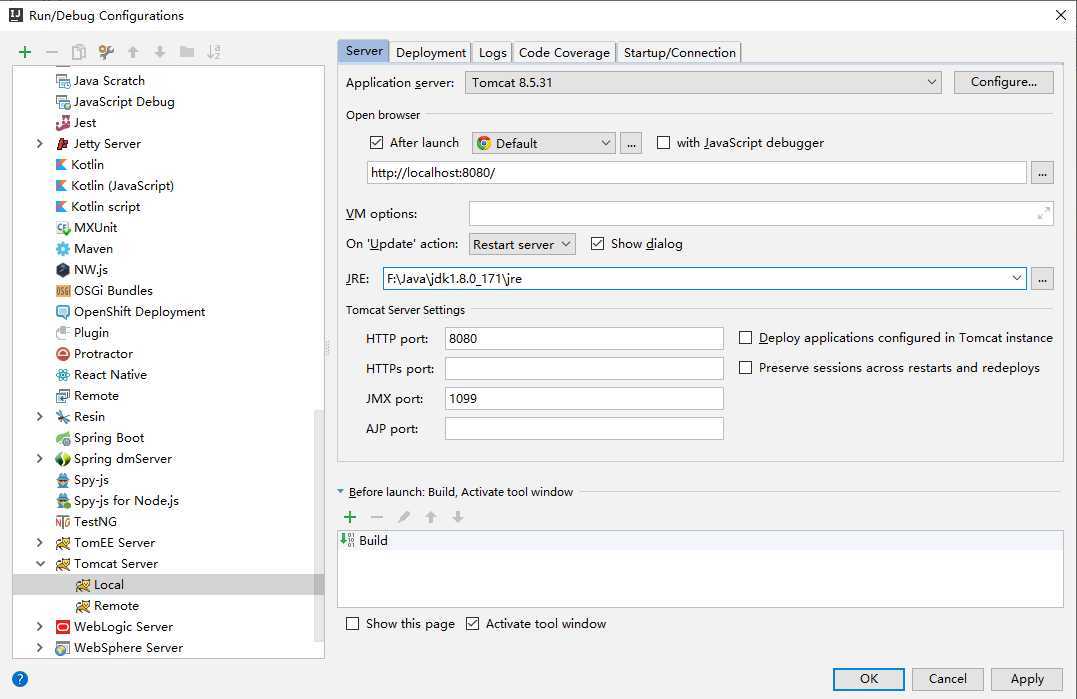The width and height of the screenshot is (1077, 699).
Task: Click browse button next to JRE field
Action: (x=1042, y=279)
